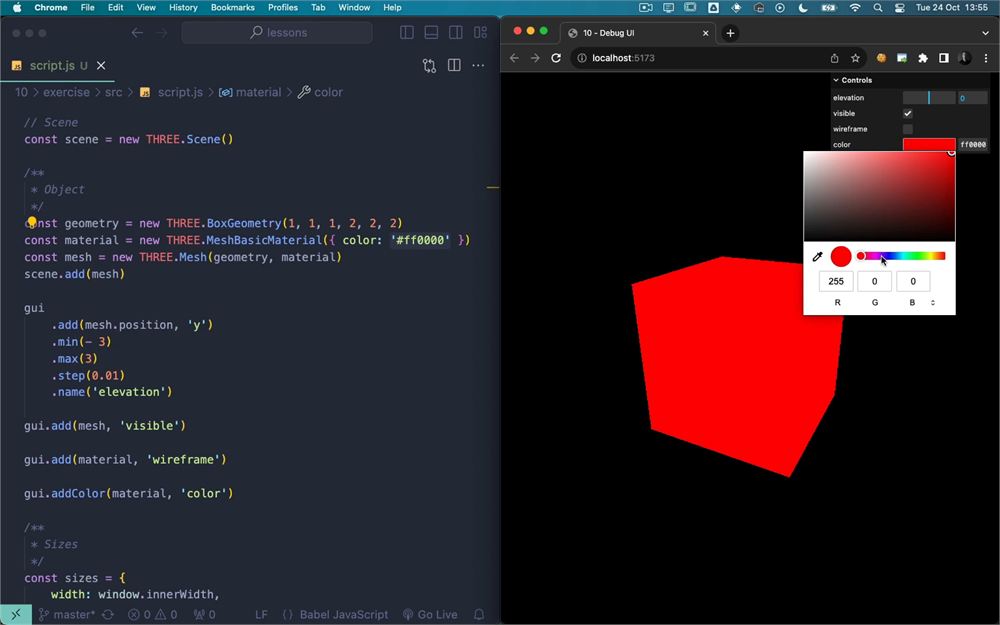This screenshot has height=625, width=1000.
Task: Click the site information icon in address bar
Action: tap(582, 58)
